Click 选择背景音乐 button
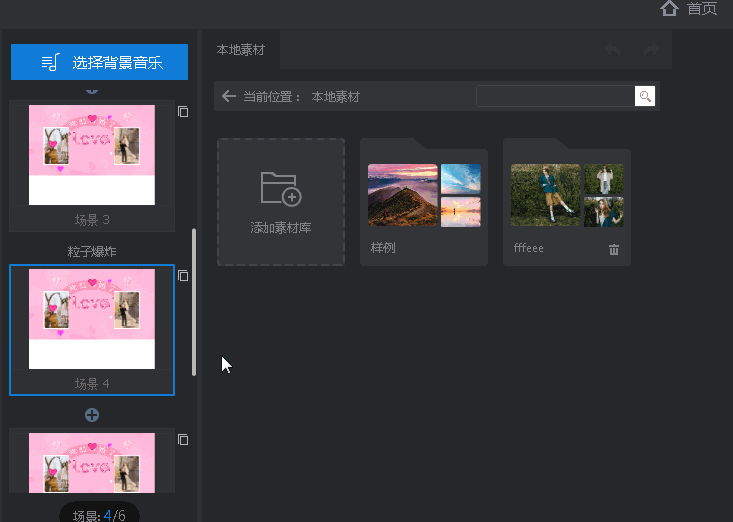 click(x=100, y=62)
